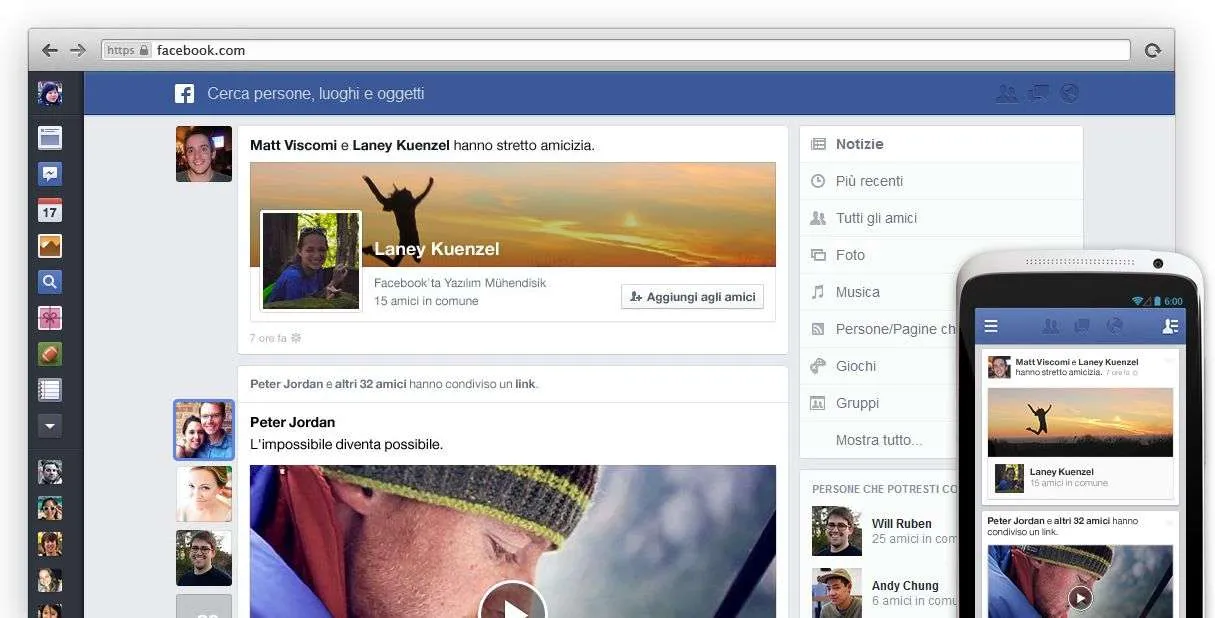Open the notifications globe in the header

coord(1070,93)
